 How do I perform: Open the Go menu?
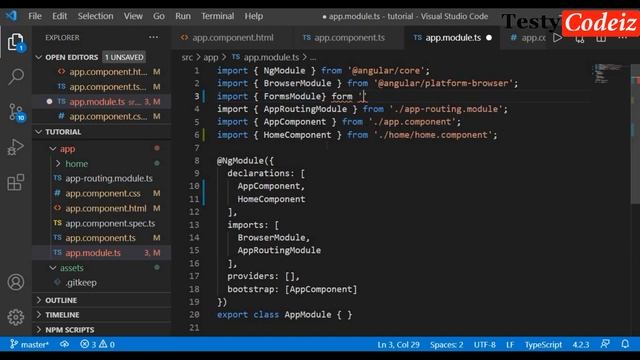[159, 16]
